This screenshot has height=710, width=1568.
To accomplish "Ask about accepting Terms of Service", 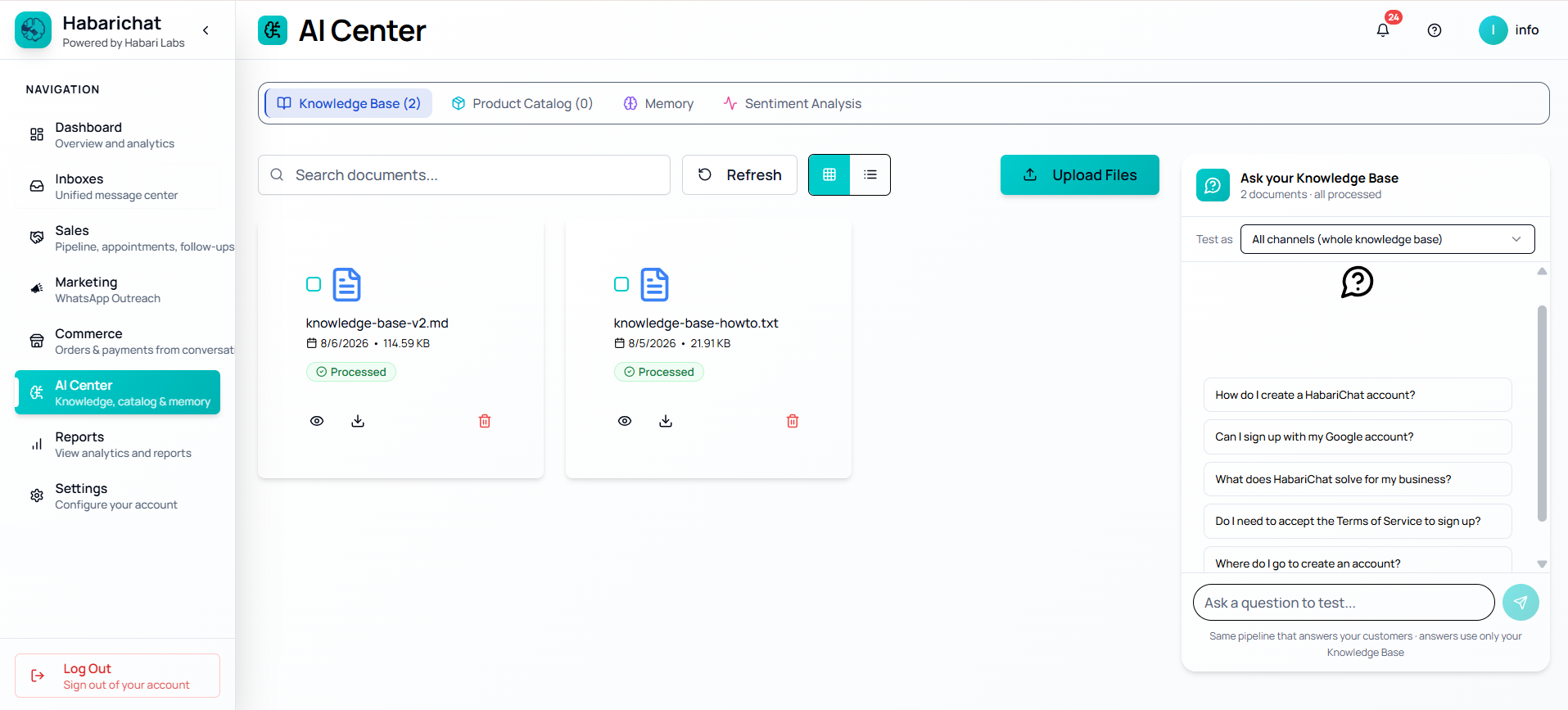I will pos(1358,521).
